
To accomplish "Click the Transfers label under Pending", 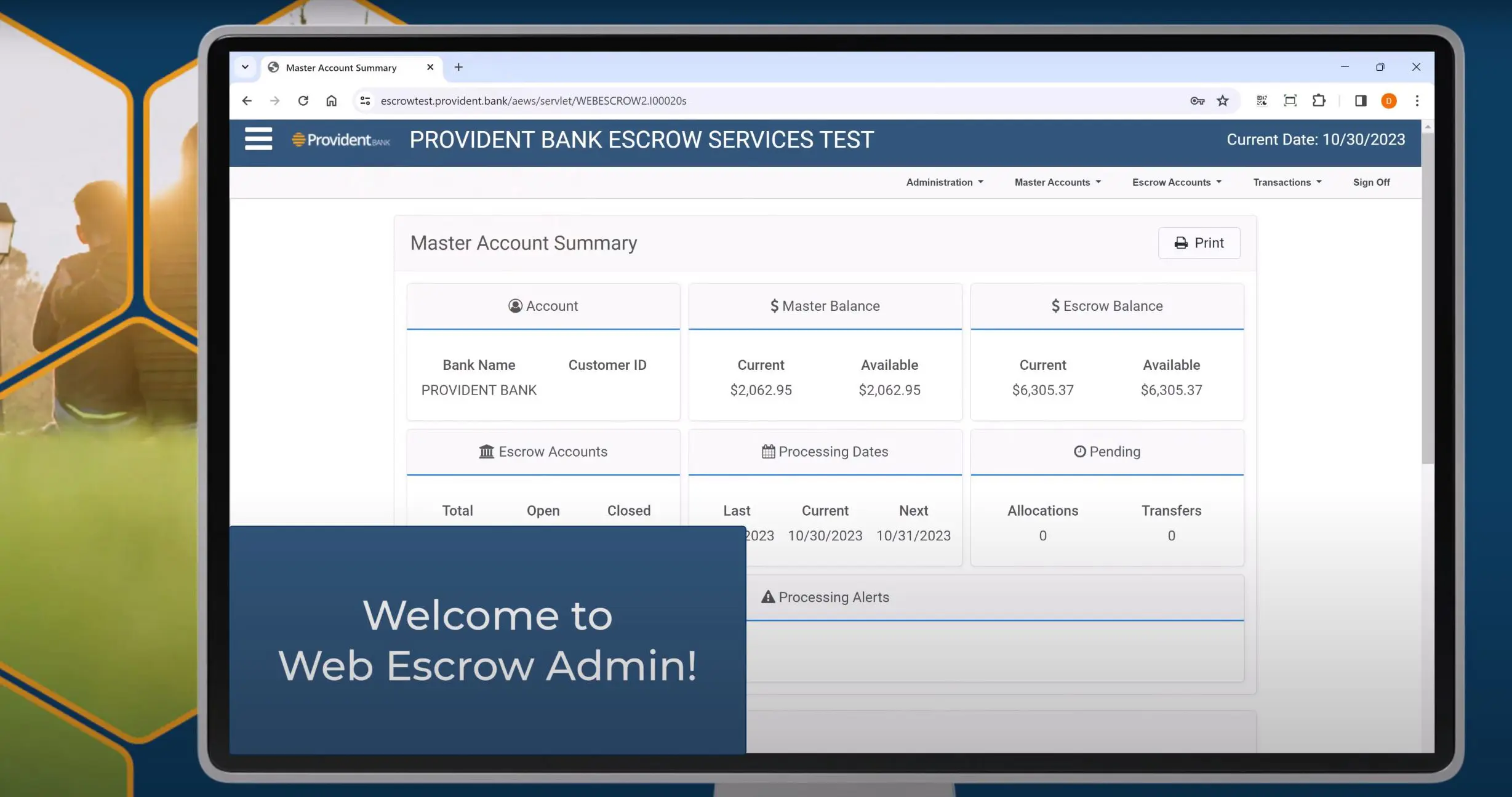I will coord(1171,510).
